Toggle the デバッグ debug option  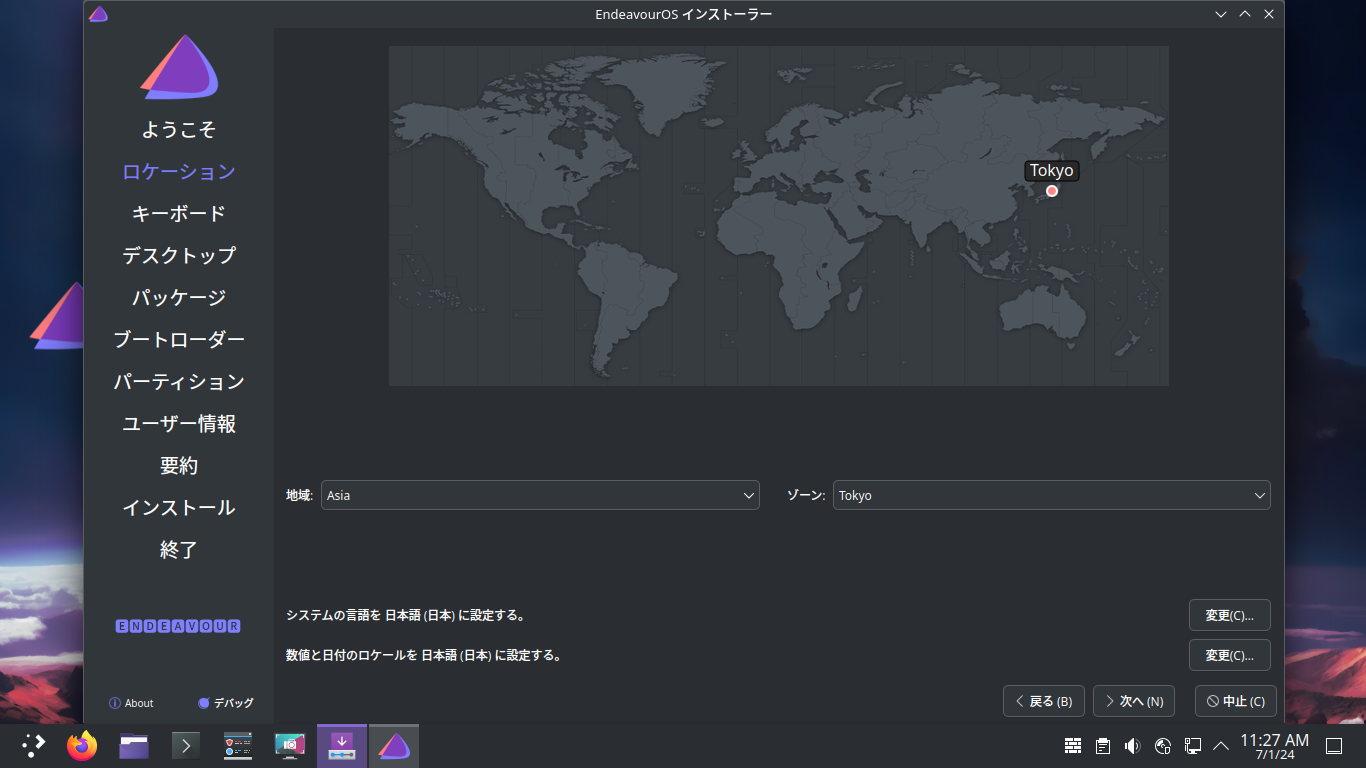click(x=225, y=703)
